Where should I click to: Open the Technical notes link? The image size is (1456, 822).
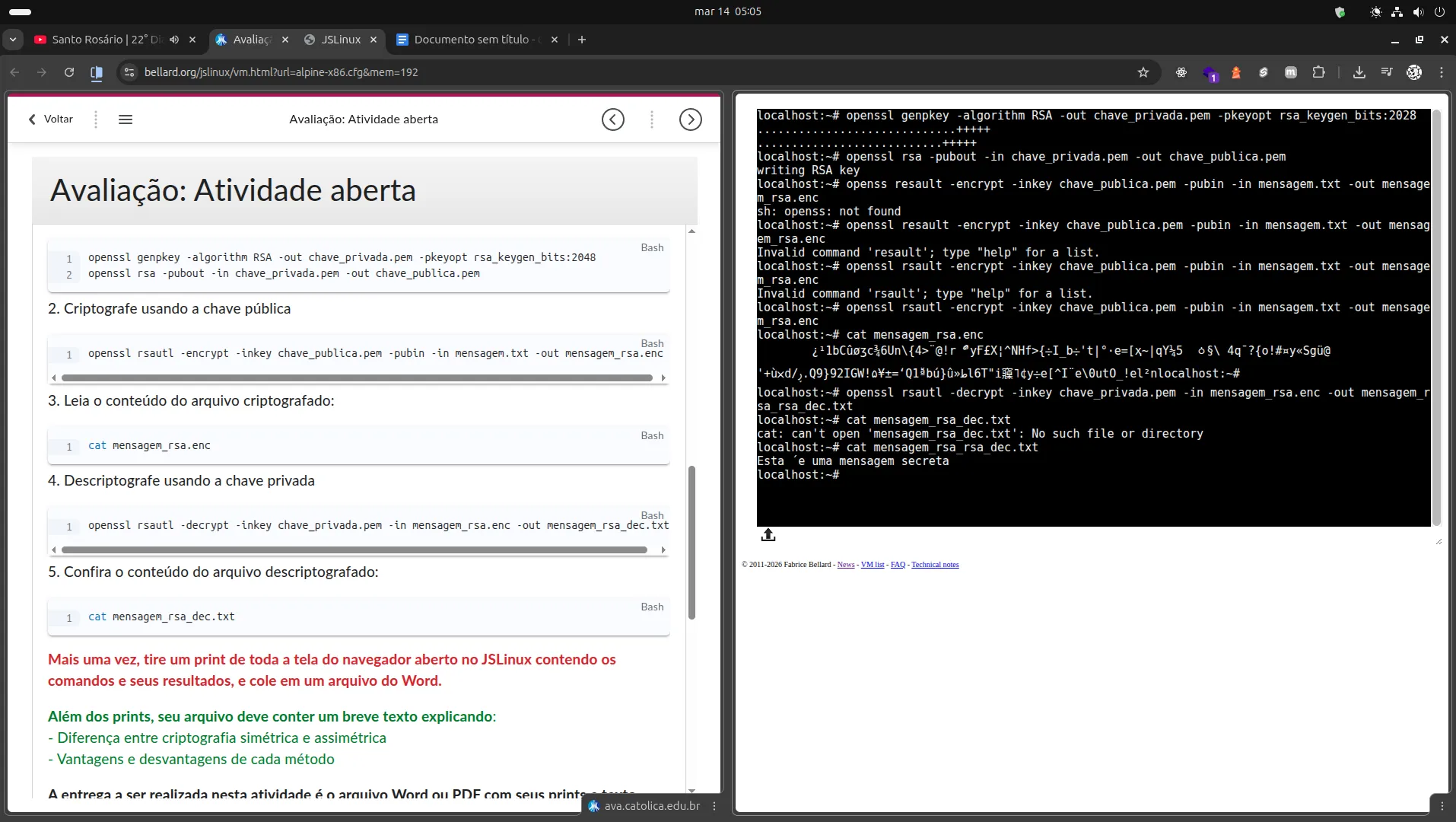(935, 565)
